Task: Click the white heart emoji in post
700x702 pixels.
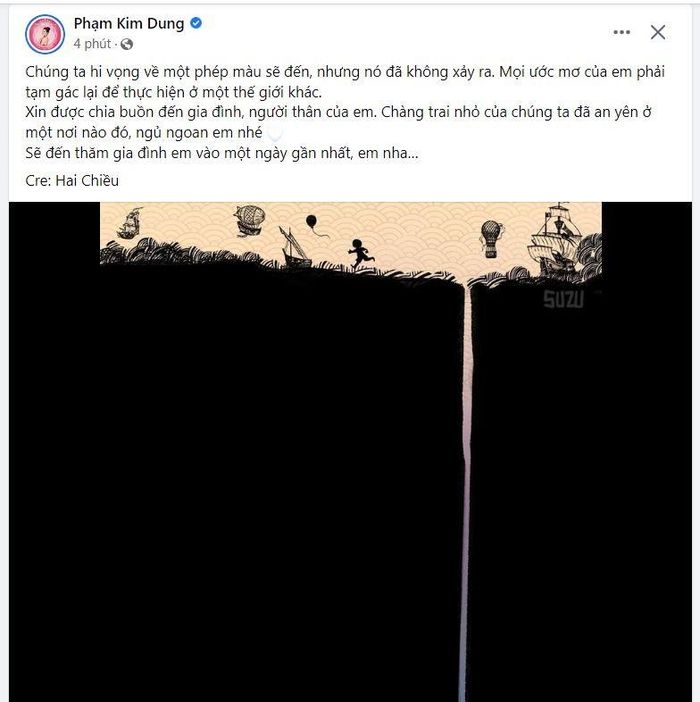Action: click(274, 133)
